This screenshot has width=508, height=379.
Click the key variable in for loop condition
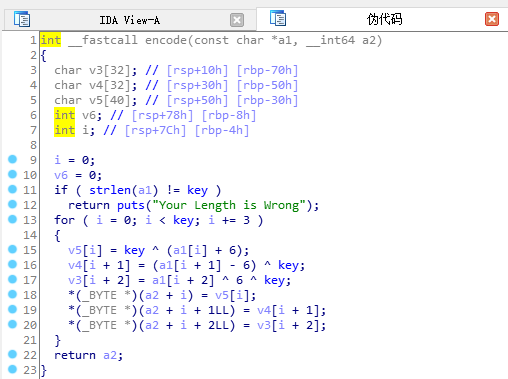[x=183, y=221]
